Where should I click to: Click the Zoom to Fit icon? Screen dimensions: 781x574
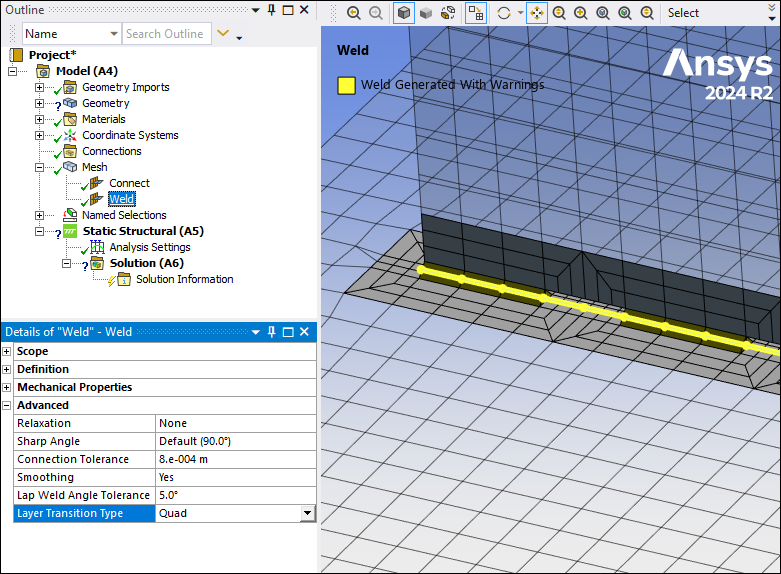tap(602, 13)
